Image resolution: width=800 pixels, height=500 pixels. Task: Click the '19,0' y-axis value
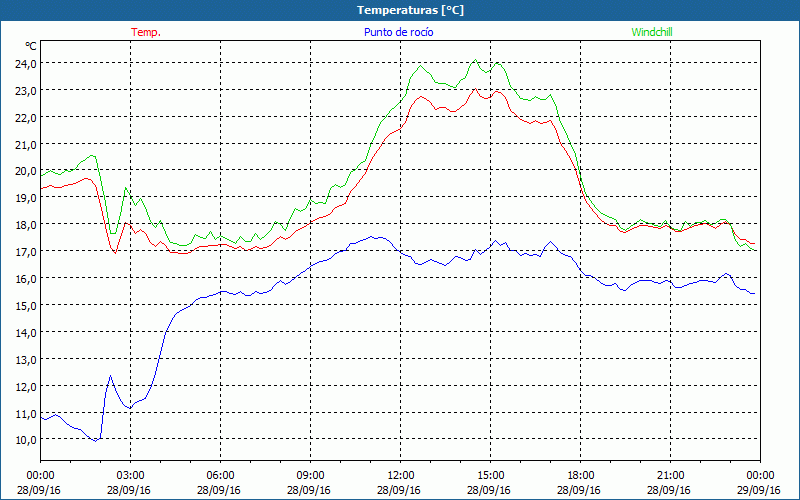tap(26, 198)
